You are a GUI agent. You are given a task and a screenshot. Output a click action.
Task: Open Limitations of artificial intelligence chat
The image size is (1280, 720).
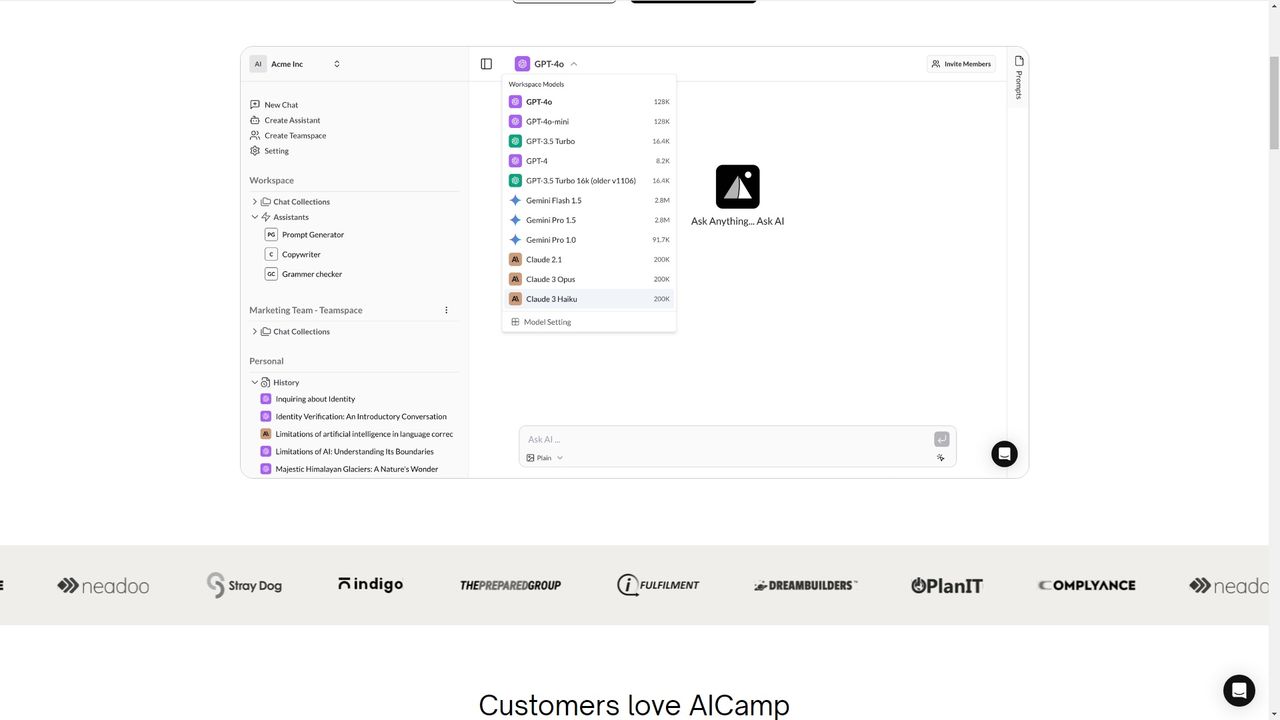(356, 434)
